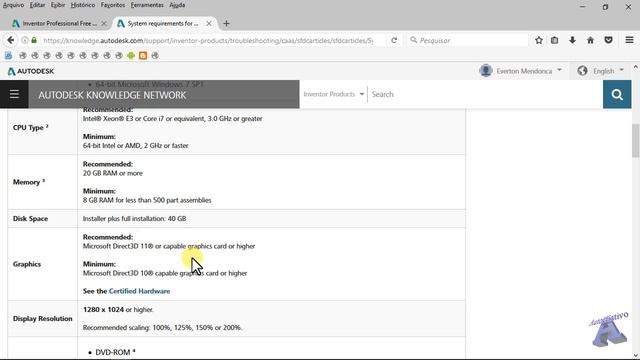Open the Ferramentas menu
640x360 pixels.
click(147, 5)
